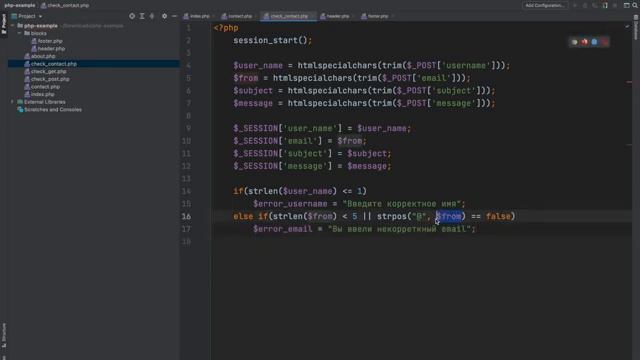Open file in blue browser icon
640x360 pixels.
tap(594, 42)
